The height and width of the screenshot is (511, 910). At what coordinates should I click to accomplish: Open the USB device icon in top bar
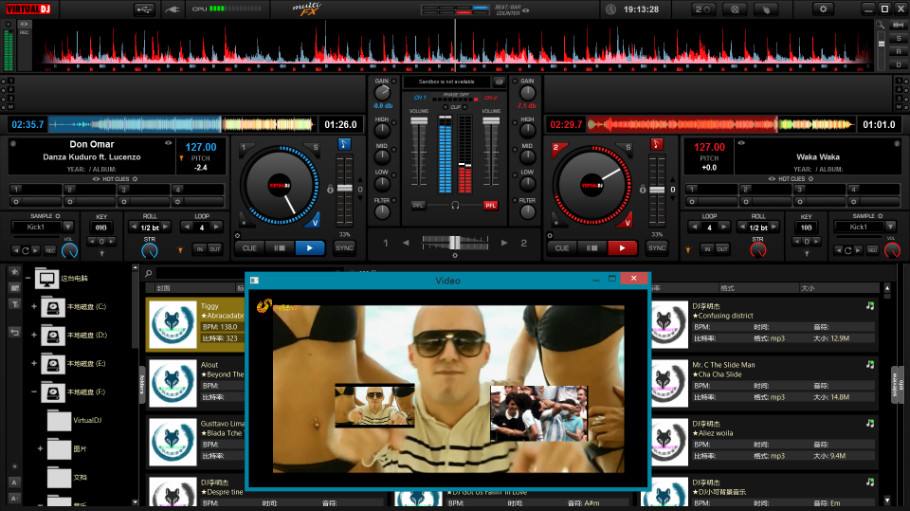[x=144, y=9]
